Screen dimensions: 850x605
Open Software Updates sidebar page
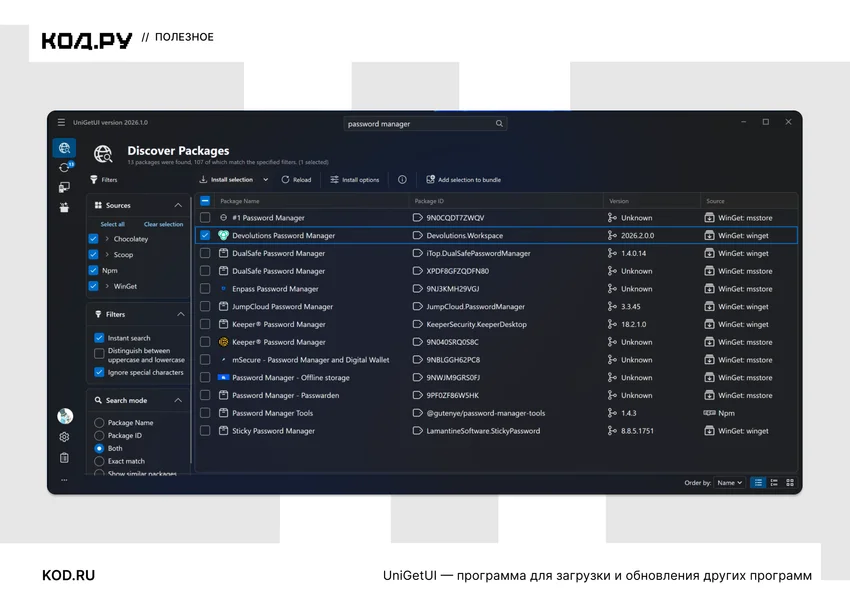pos(64,168)
